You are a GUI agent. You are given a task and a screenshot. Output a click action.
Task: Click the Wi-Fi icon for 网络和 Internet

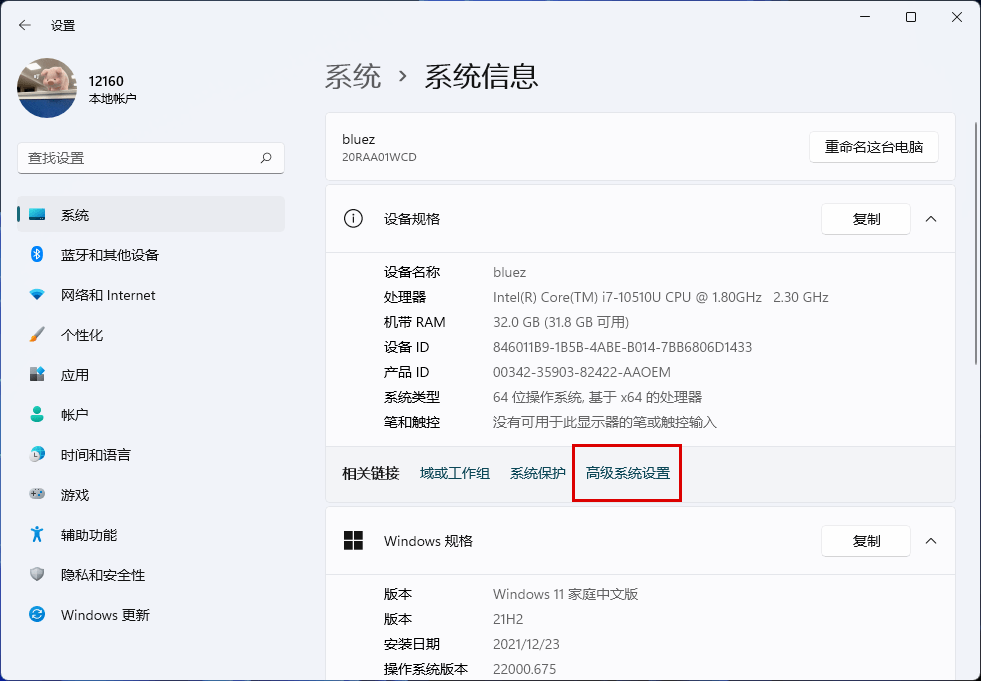click(x=37, y=294)
